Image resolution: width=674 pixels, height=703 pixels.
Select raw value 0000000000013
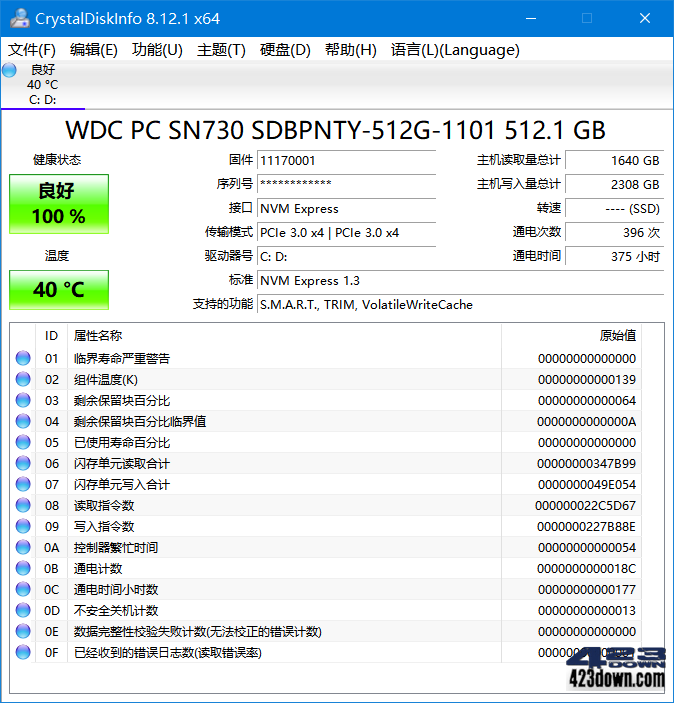587,611
